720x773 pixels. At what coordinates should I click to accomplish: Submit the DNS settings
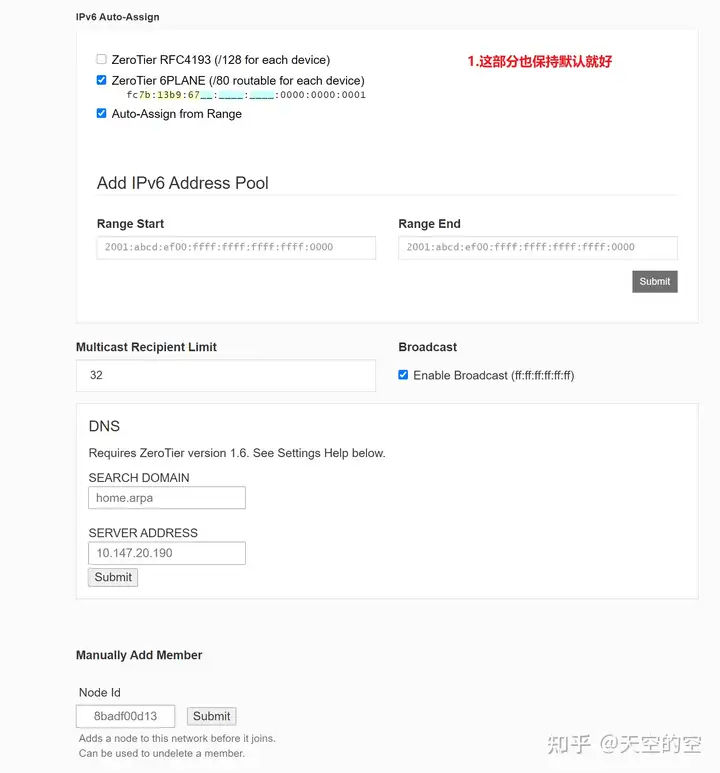point(113,577)
